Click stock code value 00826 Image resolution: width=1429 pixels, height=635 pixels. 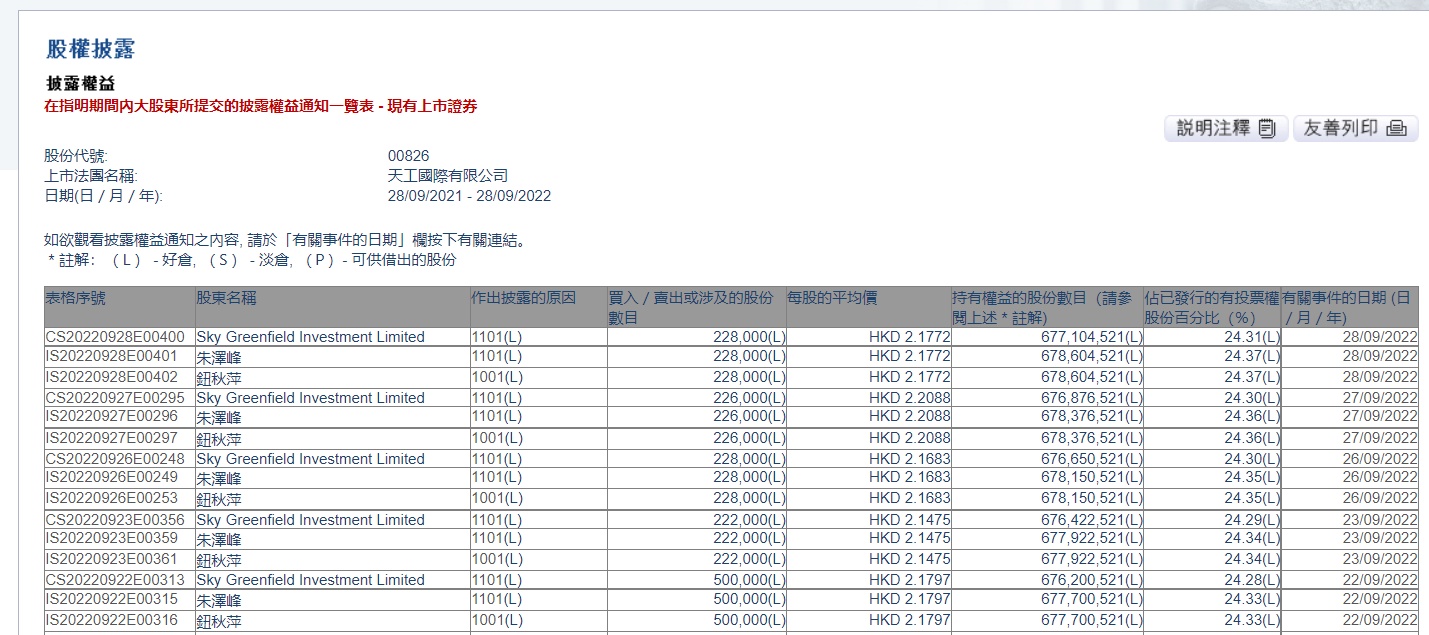pos(408,156)
